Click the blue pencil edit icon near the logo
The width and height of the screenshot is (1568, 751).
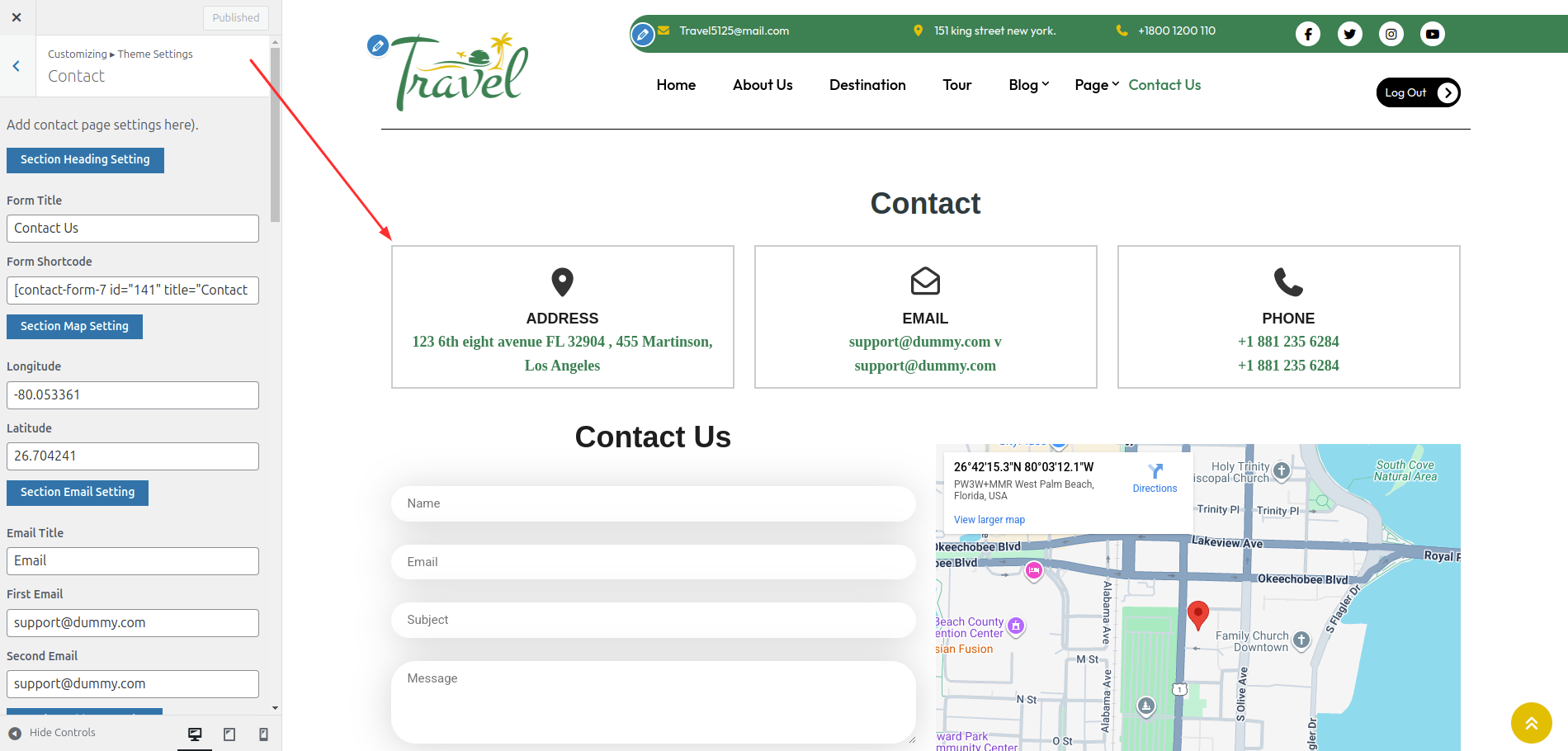click(378, 46)
